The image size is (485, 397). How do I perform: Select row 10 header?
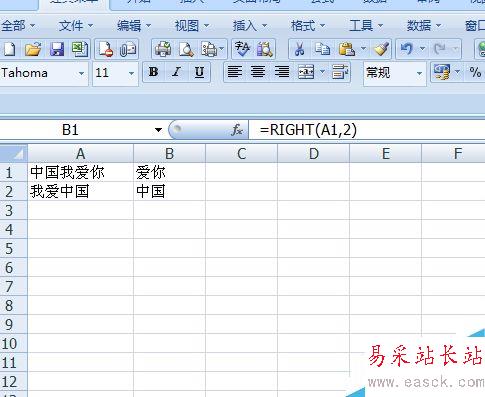(x=13, y=343)
